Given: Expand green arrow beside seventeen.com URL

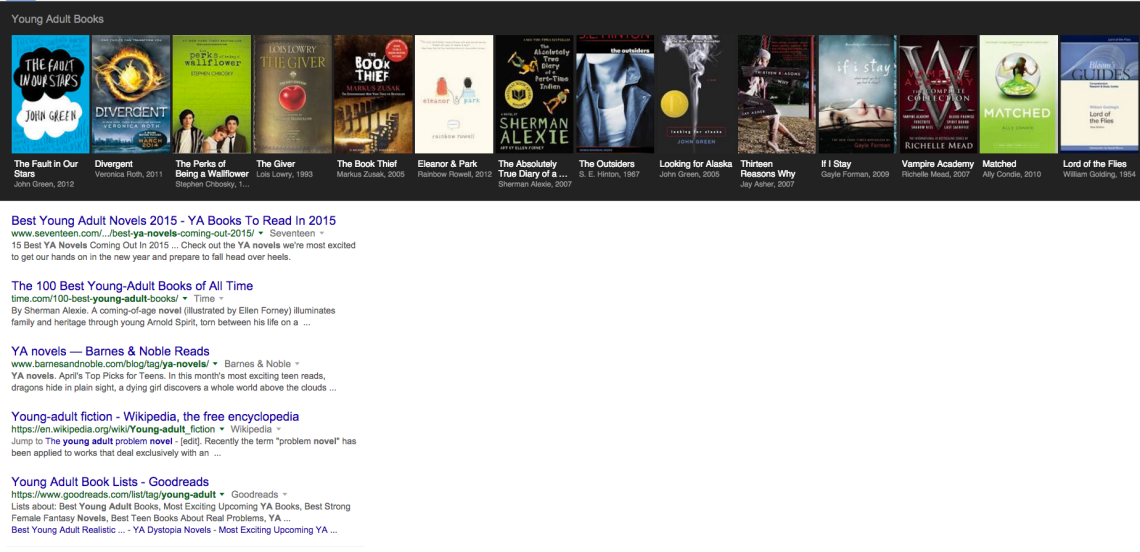Looking at the screenshot, I should (260, 233).
